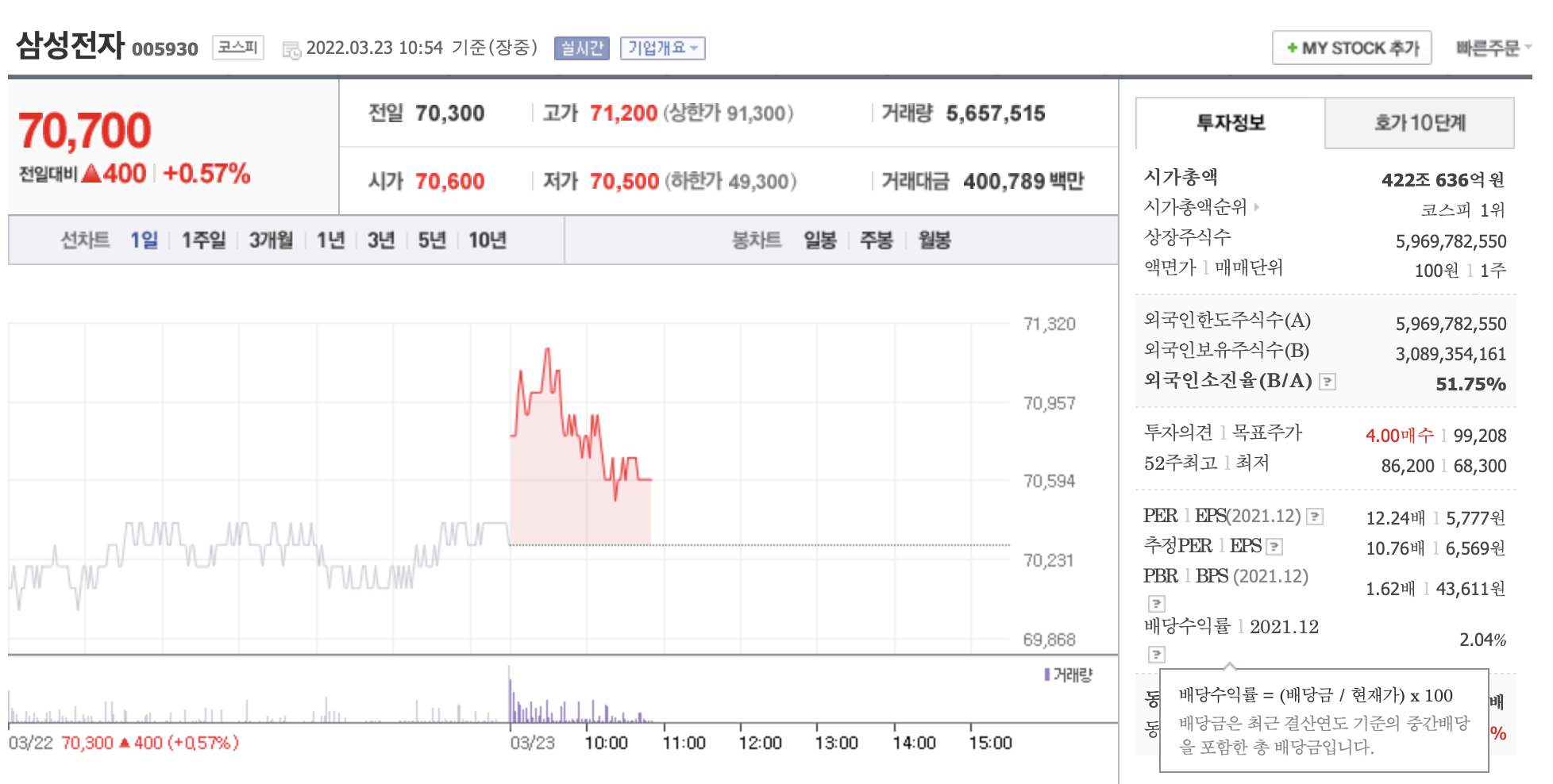The width and height of the screenshot is (1553, 784).
Task: Switch to the 호가 10단계 tab
Action: coord(1419,124)
